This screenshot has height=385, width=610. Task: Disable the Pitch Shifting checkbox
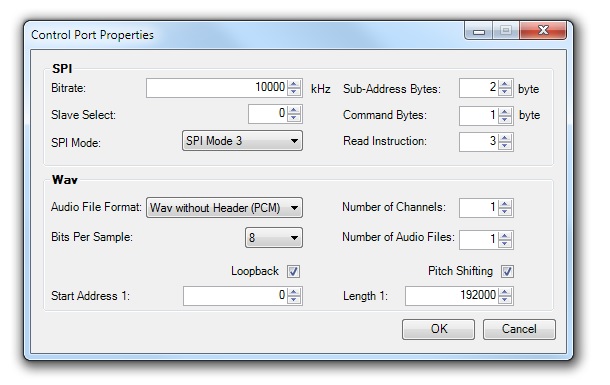507,271
